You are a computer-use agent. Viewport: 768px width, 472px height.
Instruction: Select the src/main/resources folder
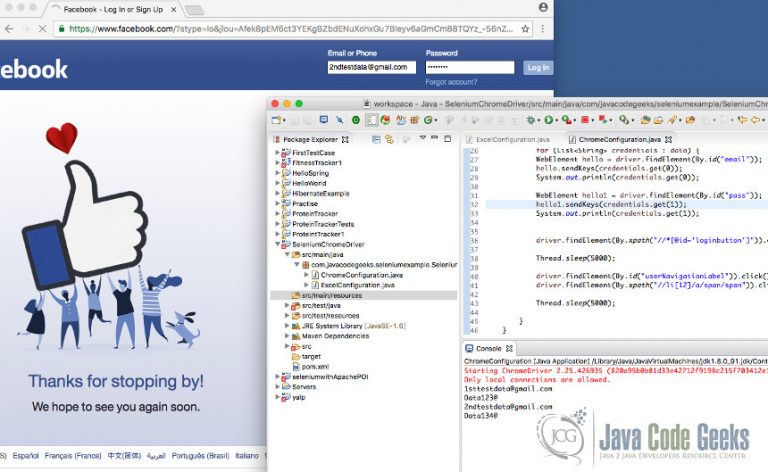click(x=332, y=295)
